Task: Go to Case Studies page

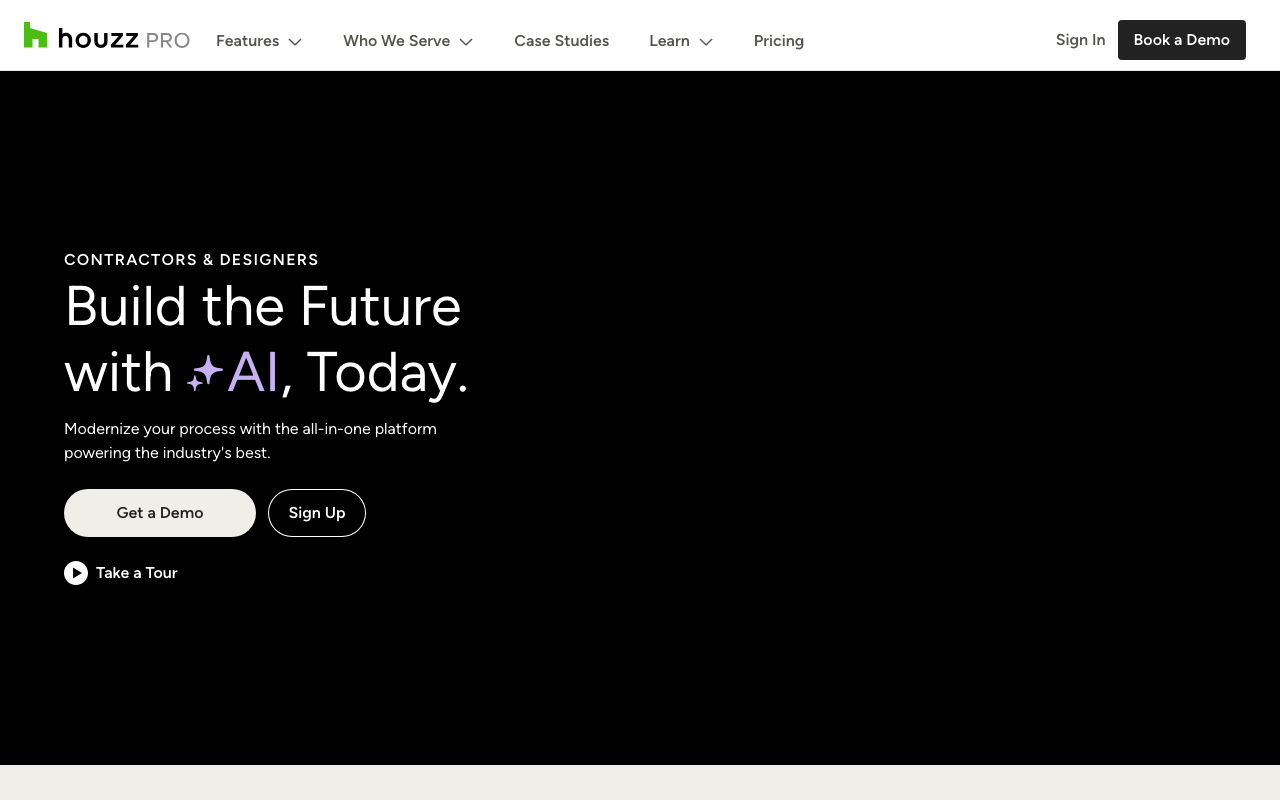Action: tap(562, 41)
